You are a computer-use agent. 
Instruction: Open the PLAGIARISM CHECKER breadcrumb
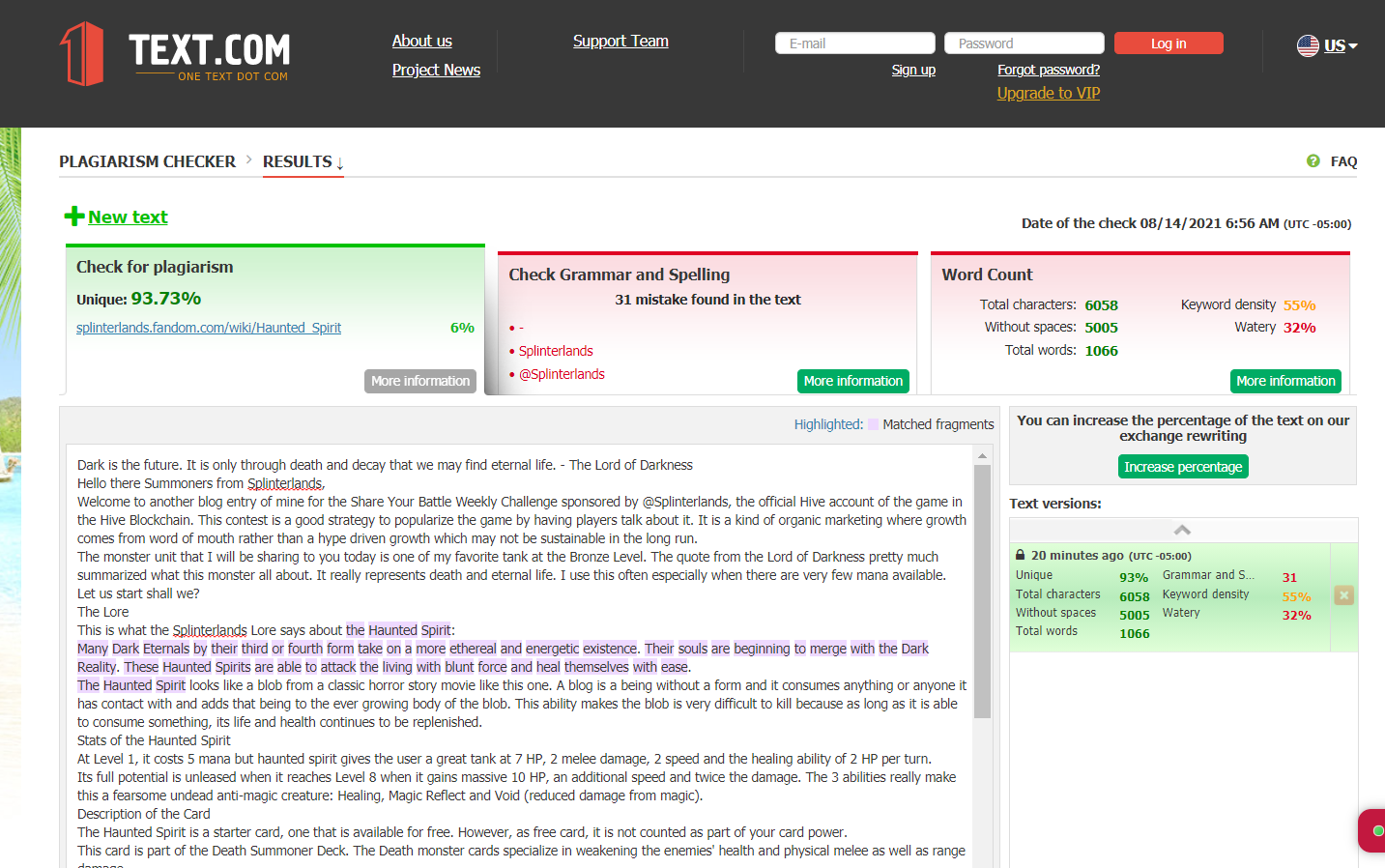[147, 161]
